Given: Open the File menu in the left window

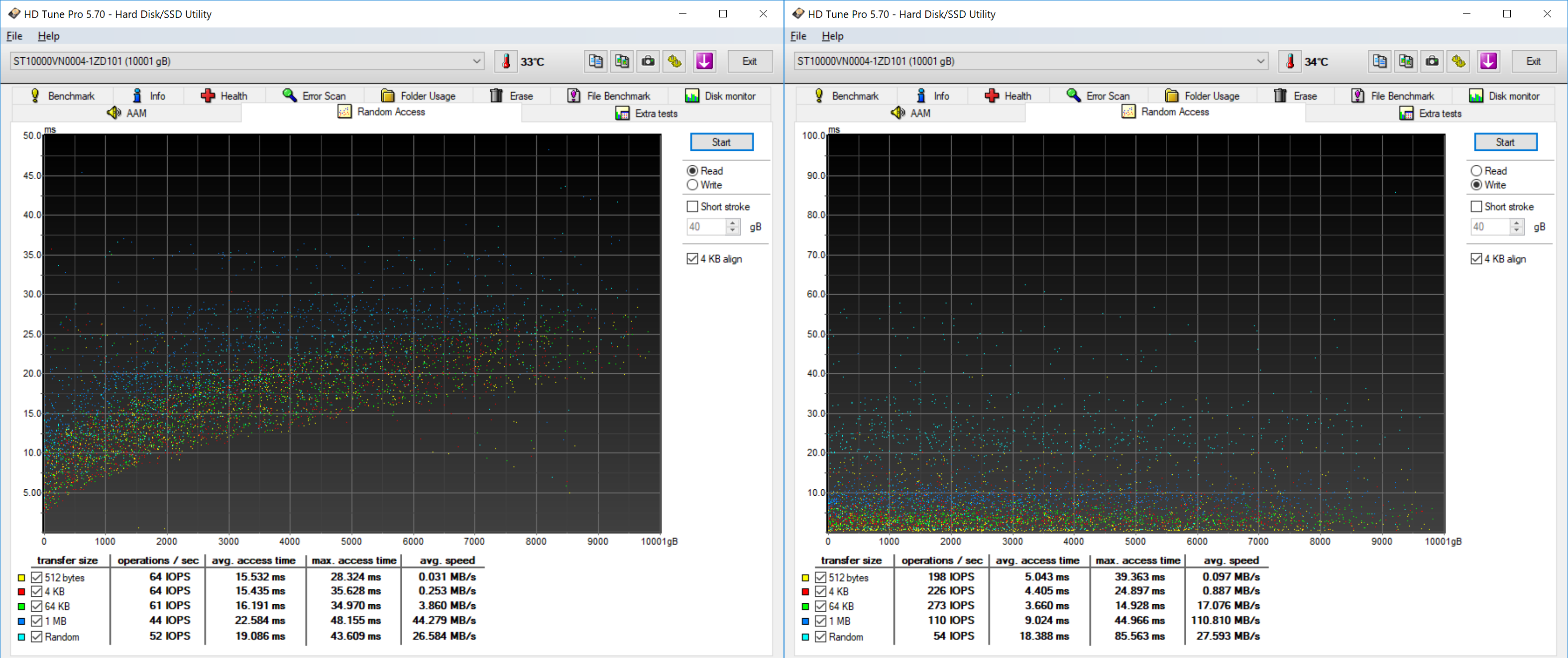Looking at the screenshot, I should pos(14,36).
